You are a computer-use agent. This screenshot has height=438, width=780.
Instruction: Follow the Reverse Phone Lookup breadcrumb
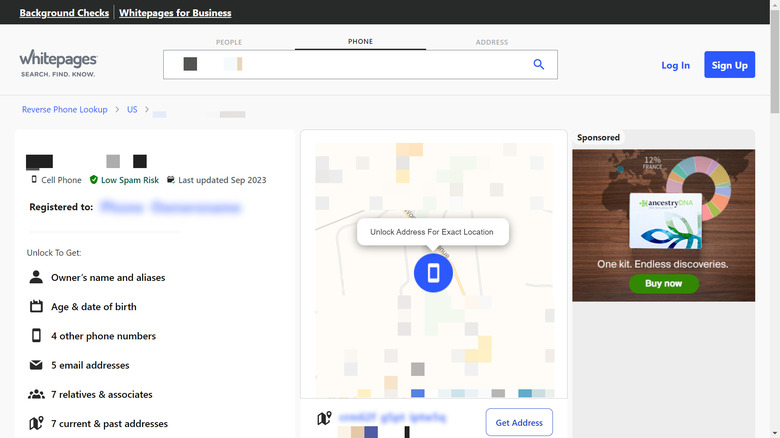[x=65, y=110]
